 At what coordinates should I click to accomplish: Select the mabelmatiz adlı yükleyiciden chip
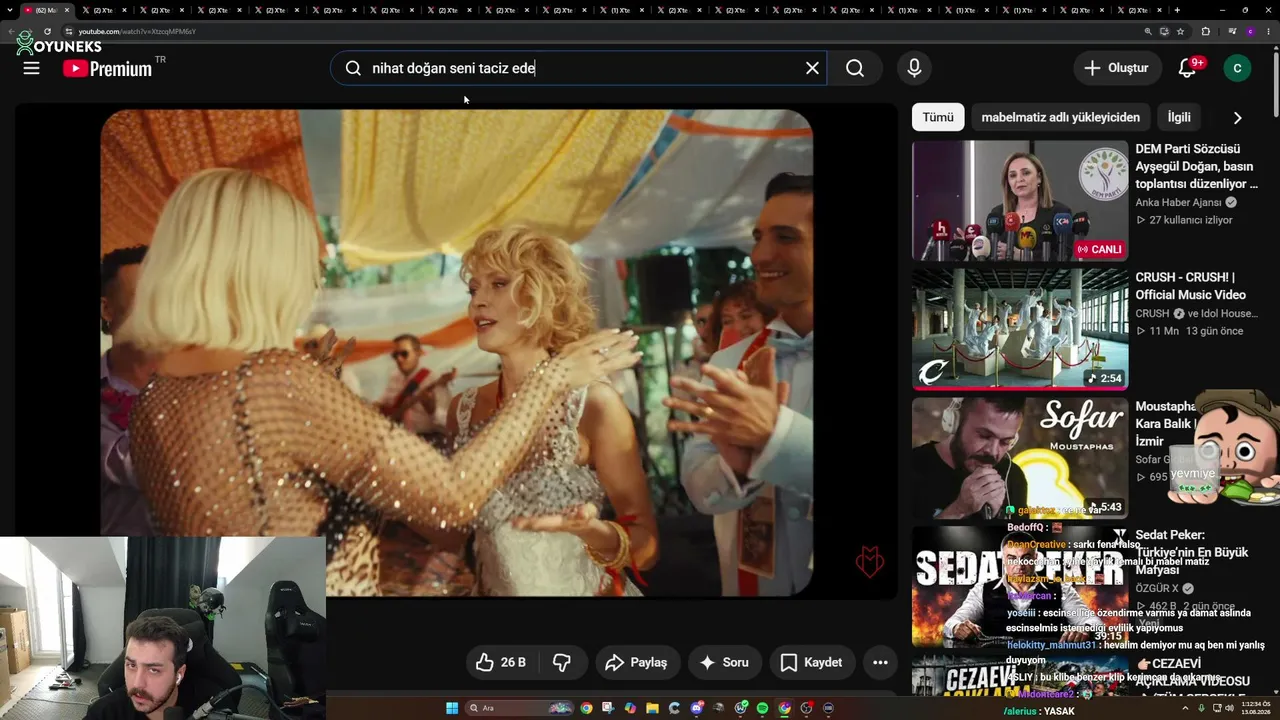(1060, 117)
